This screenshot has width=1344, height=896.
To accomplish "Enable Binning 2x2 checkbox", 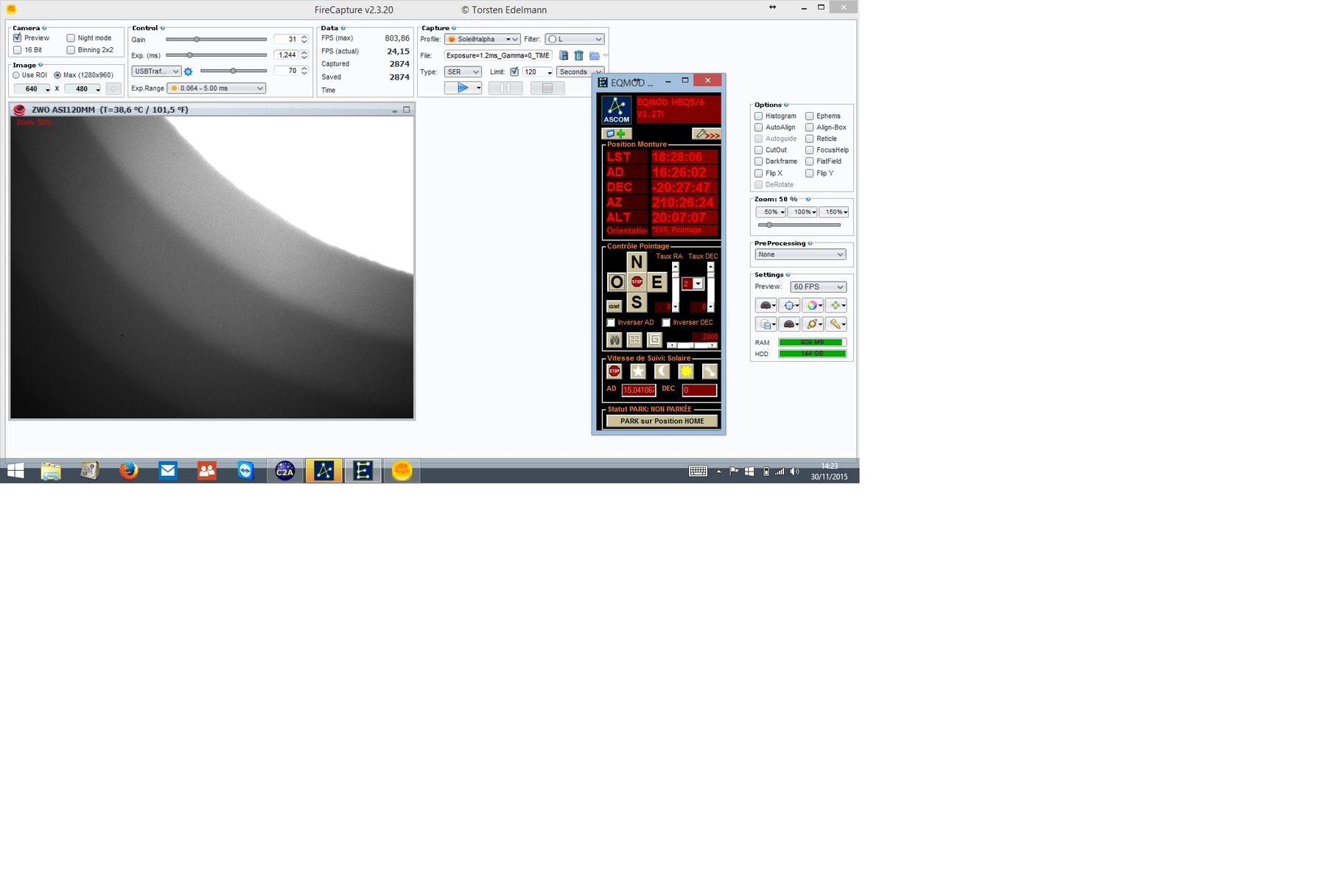I will click(x=71, y=50).
